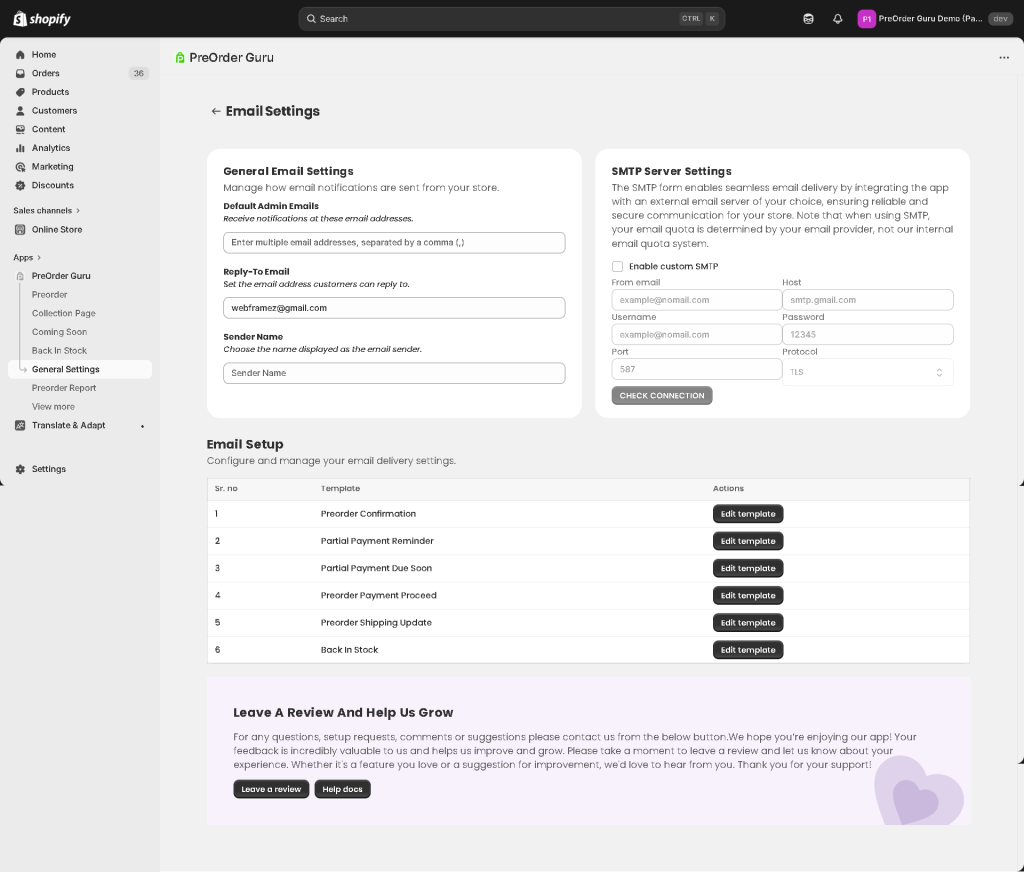Open Settings gear icon in sidebar
This screenshot has height=872, width=1024.
click(x=20, y=469)
